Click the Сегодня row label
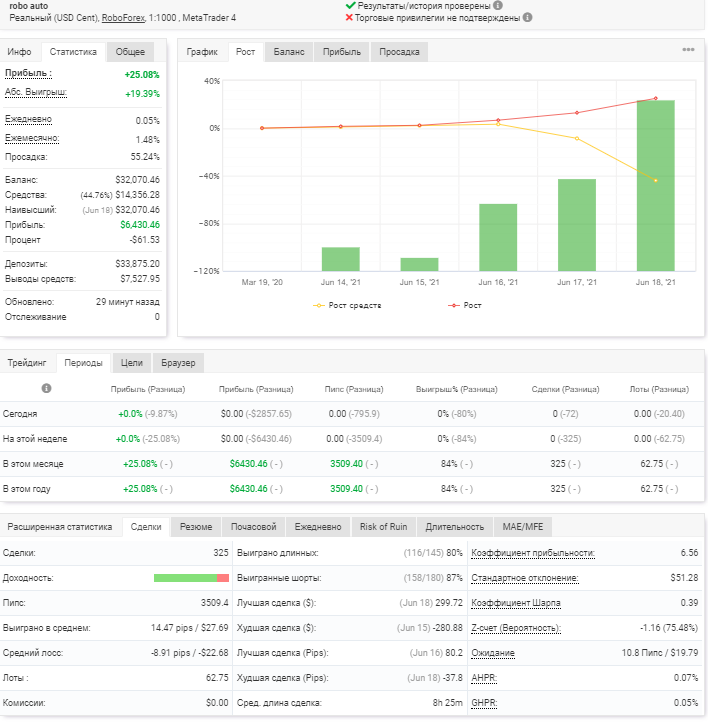 (x=20, y=414)
